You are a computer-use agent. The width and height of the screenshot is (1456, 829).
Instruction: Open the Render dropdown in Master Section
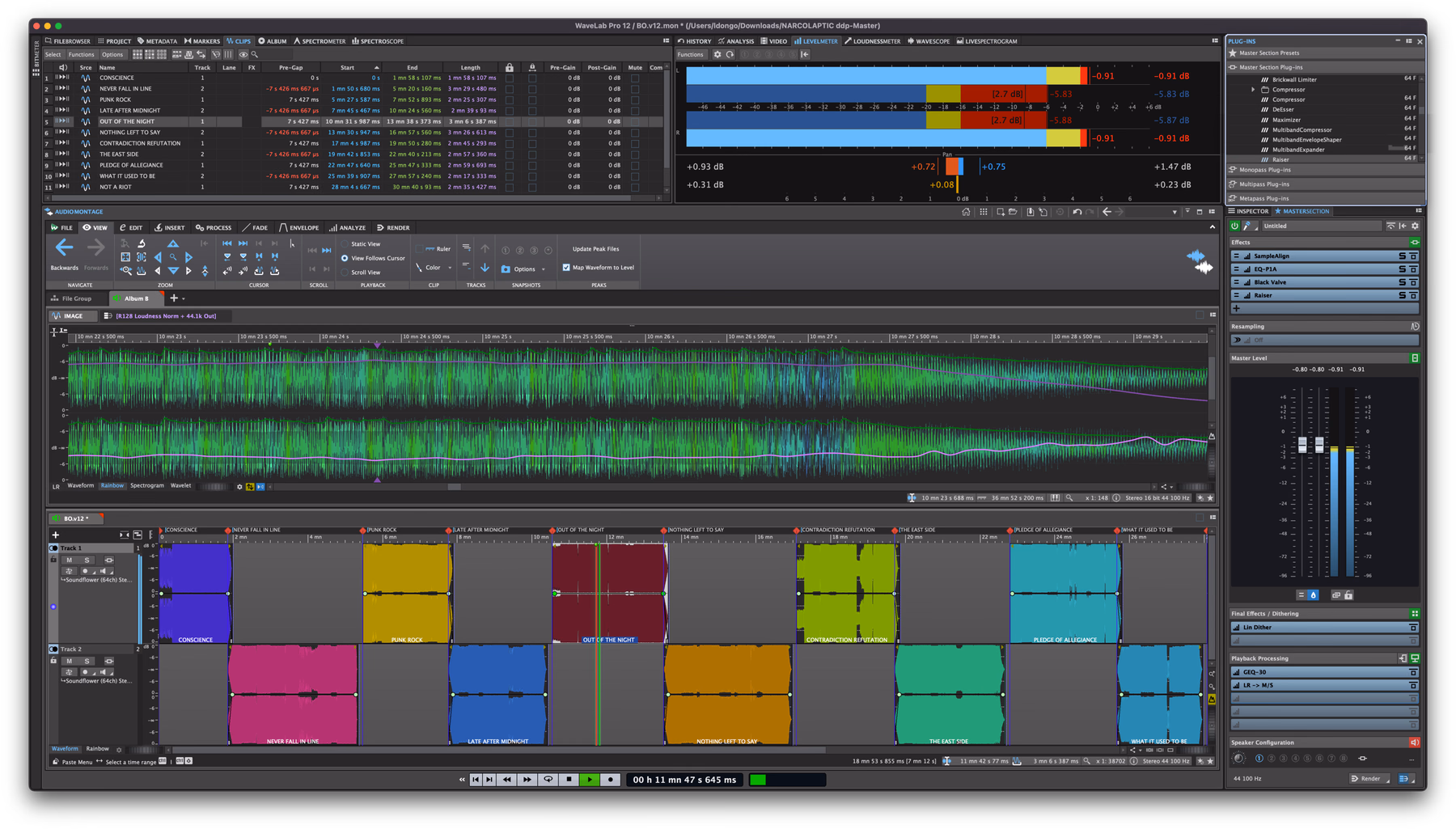[x=1369, y=779]
